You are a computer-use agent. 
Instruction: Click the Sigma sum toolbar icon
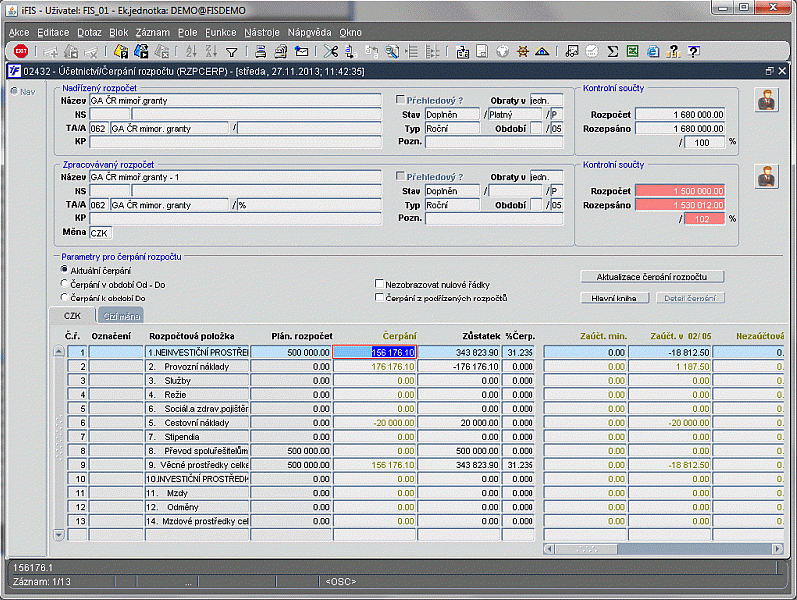pyautogui.click(x=612, y=51)
